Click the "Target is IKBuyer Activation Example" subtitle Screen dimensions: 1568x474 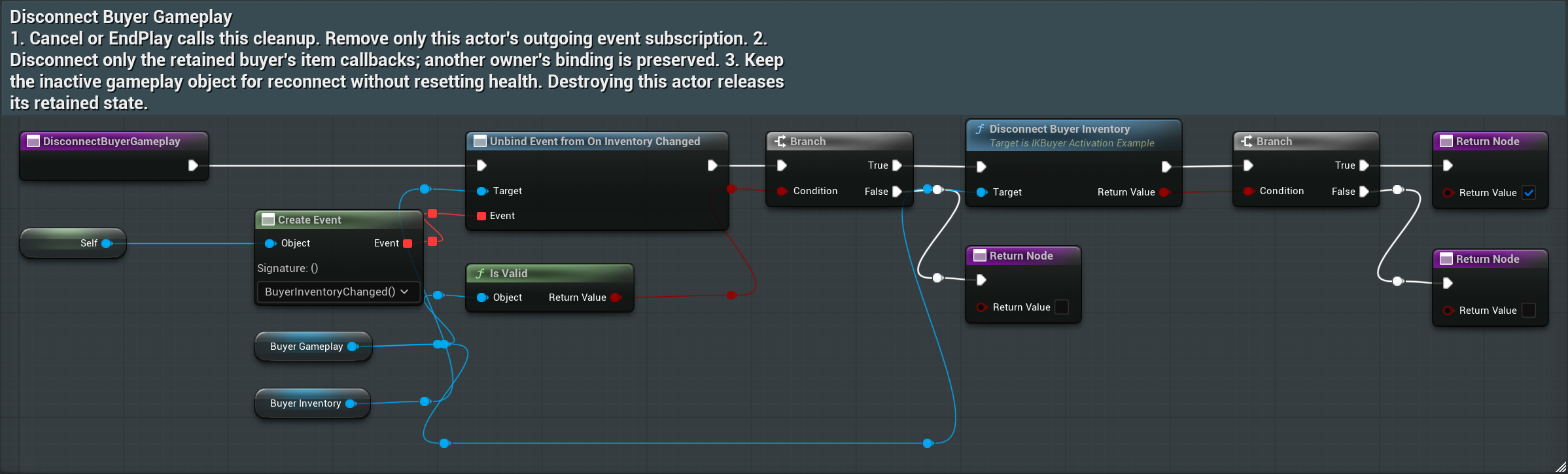click(x=1071, y=143)
